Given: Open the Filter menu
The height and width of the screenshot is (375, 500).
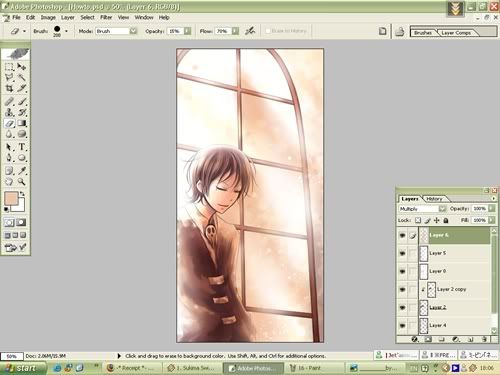Looking at the screenshot, I should pyautogui.click(x=106, y=17).
